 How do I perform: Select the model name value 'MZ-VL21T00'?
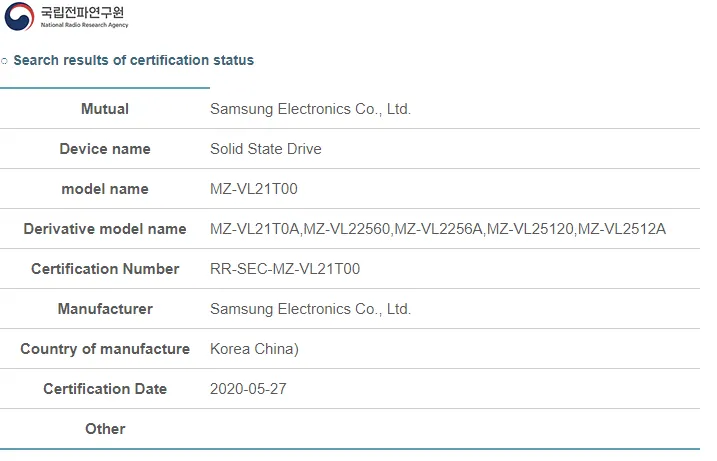point(254,189)
